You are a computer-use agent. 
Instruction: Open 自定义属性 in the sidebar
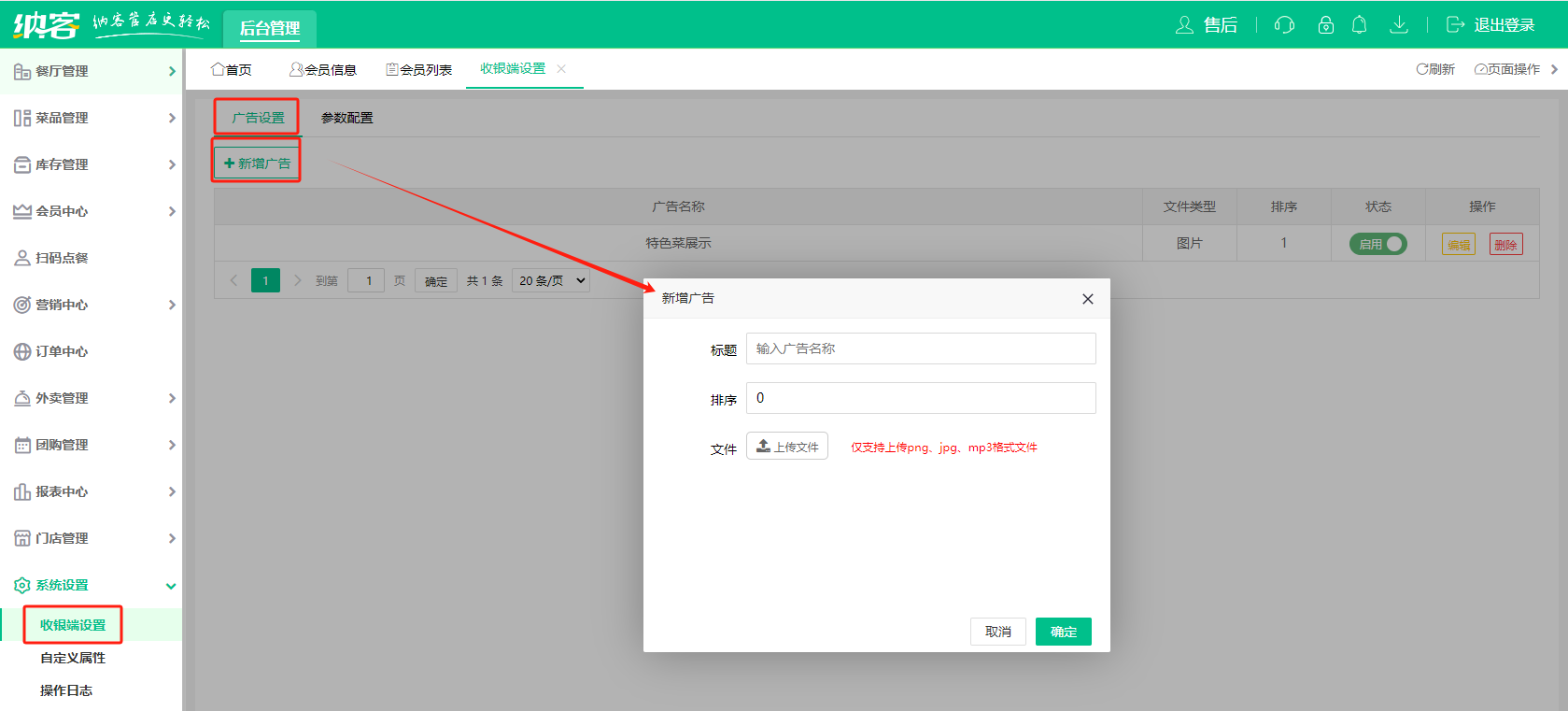(73, 658)
